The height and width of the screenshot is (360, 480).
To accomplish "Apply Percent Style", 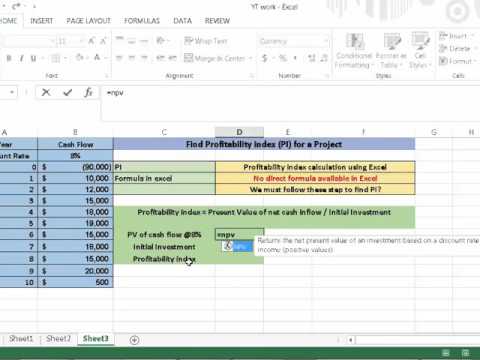I will tap(283, 58).
